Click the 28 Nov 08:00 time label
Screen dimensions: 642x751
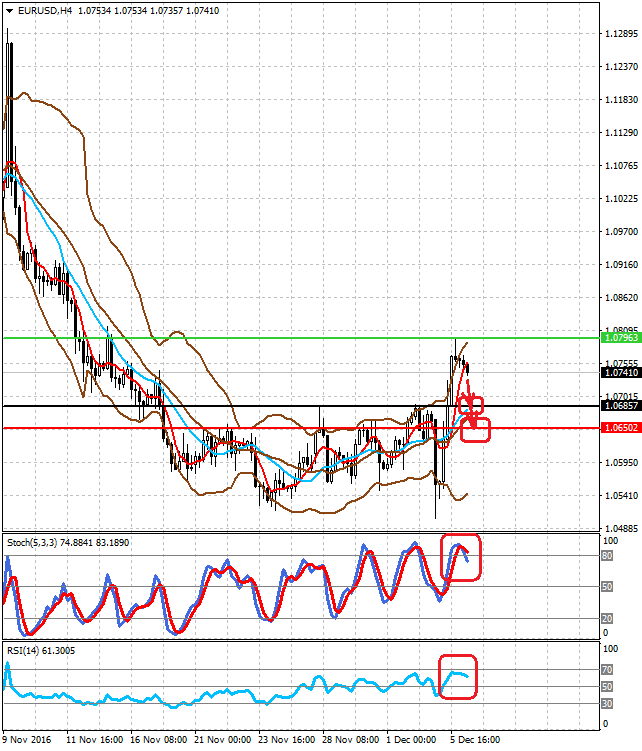click(x=351, y=740)
